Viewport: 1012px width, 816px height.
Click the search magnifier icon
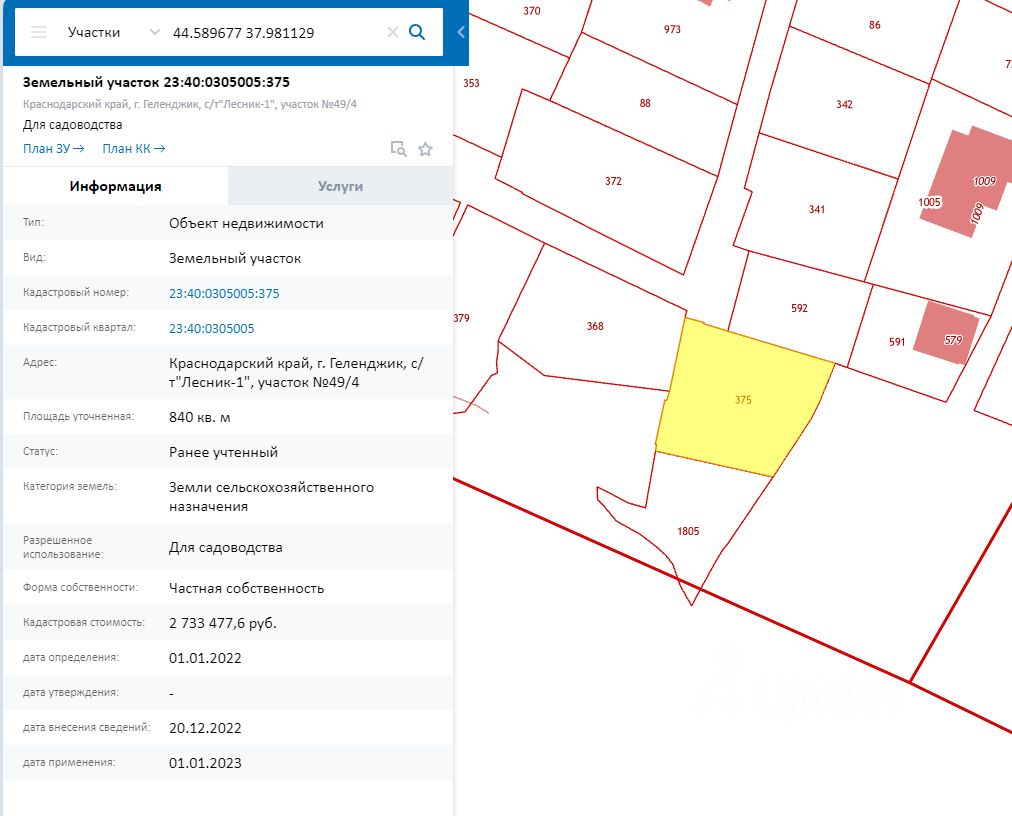[x=417, y=32]
